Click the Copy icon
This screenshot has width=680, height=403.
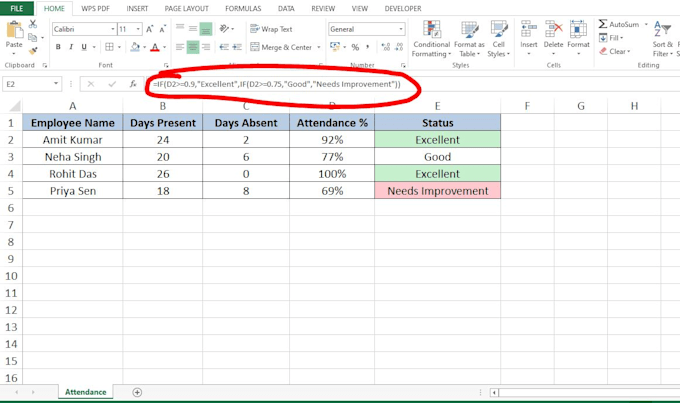(33, 38)
